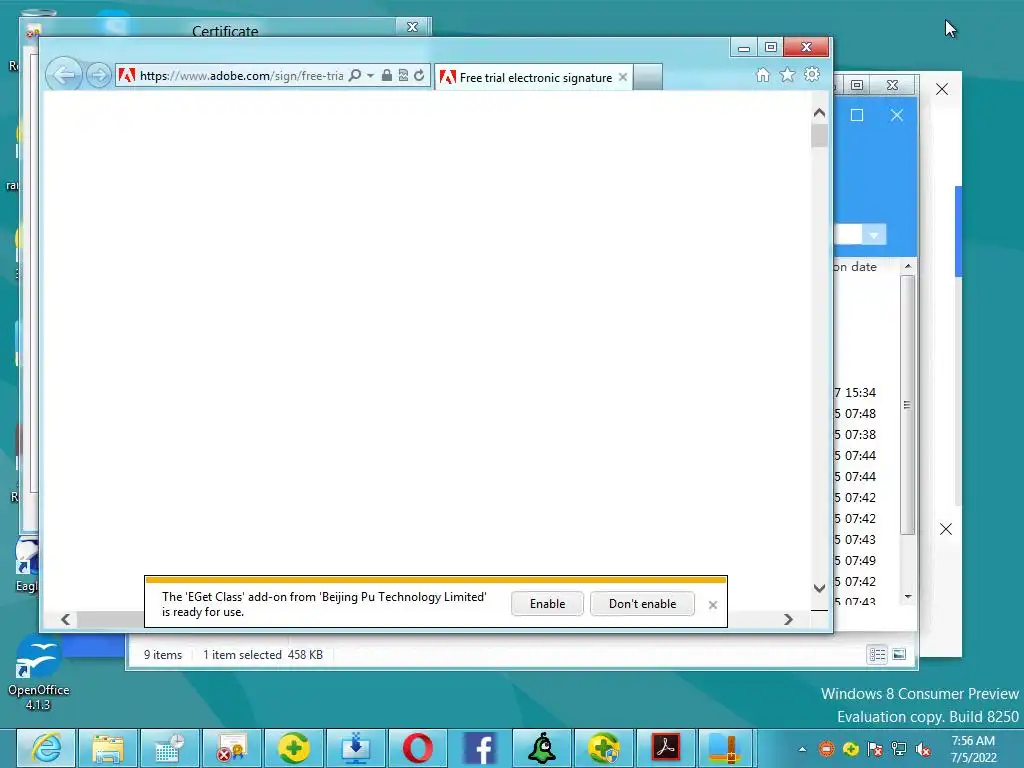Click the search magnifier in the address bar
1024x768 pixels.
pyautogui.click(x=355, y=76)
